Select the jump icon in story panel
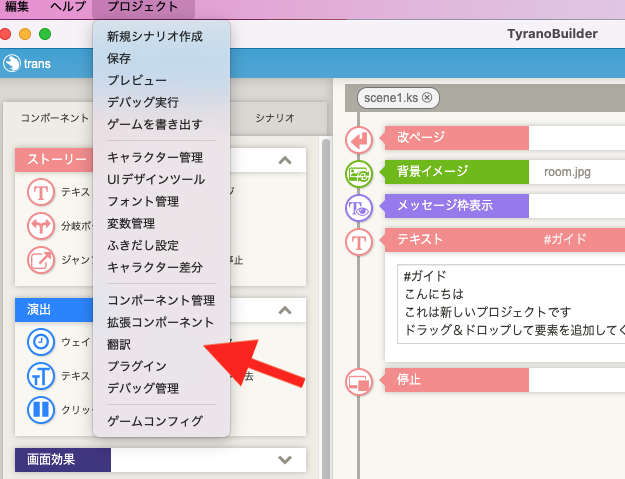This screenshot has width=625, height=479. 42,260
